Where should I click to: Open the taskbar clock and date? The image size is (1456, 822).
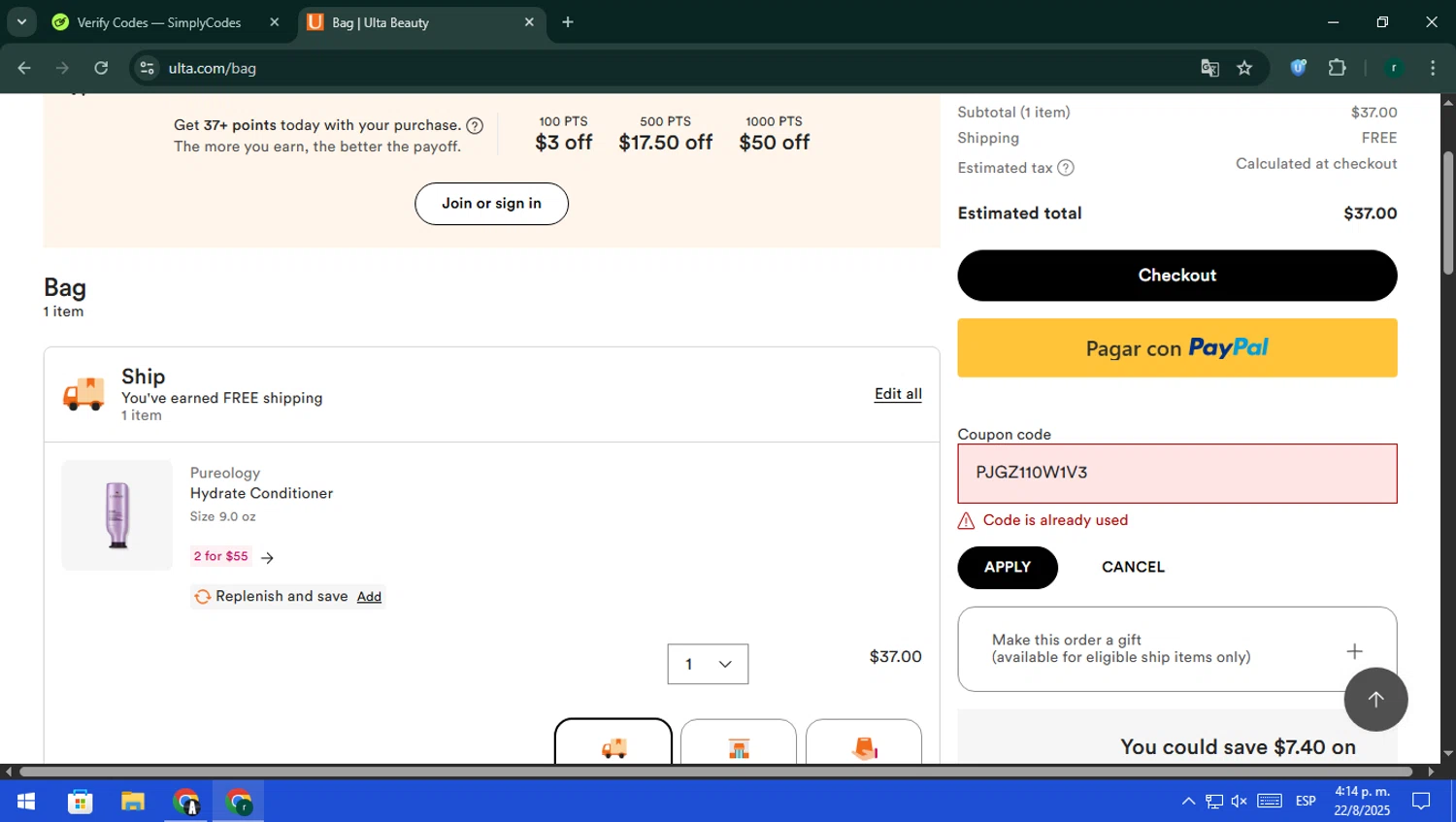1362,802
